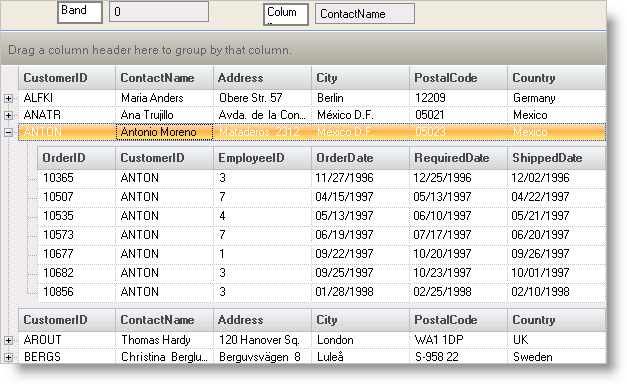The height and width of the screenshot is (384, 627).
Task: Click order date 11/27/1996
Action: pos(360,178)
